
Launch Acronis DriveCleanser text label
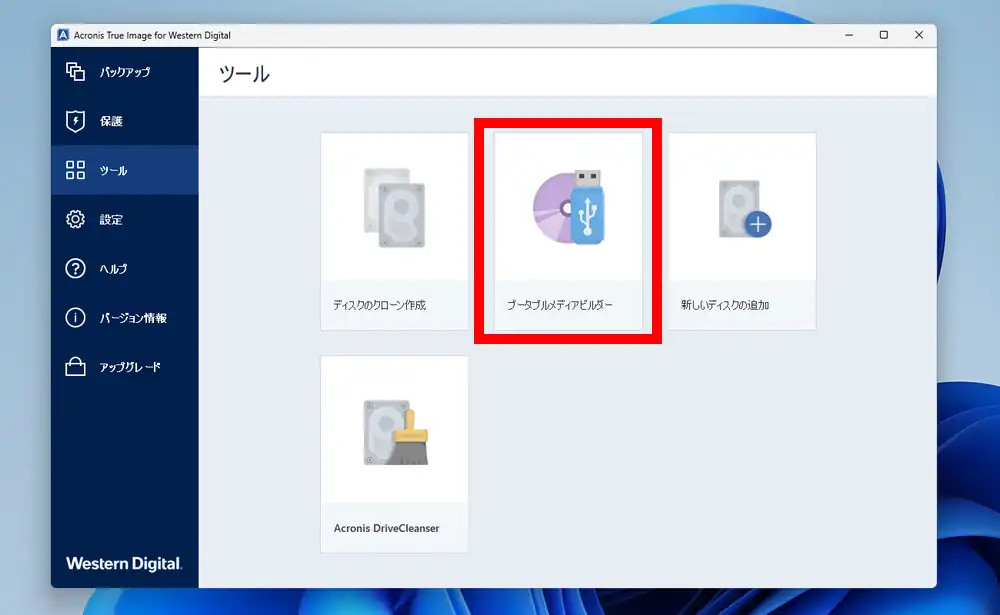coord(386,528)
